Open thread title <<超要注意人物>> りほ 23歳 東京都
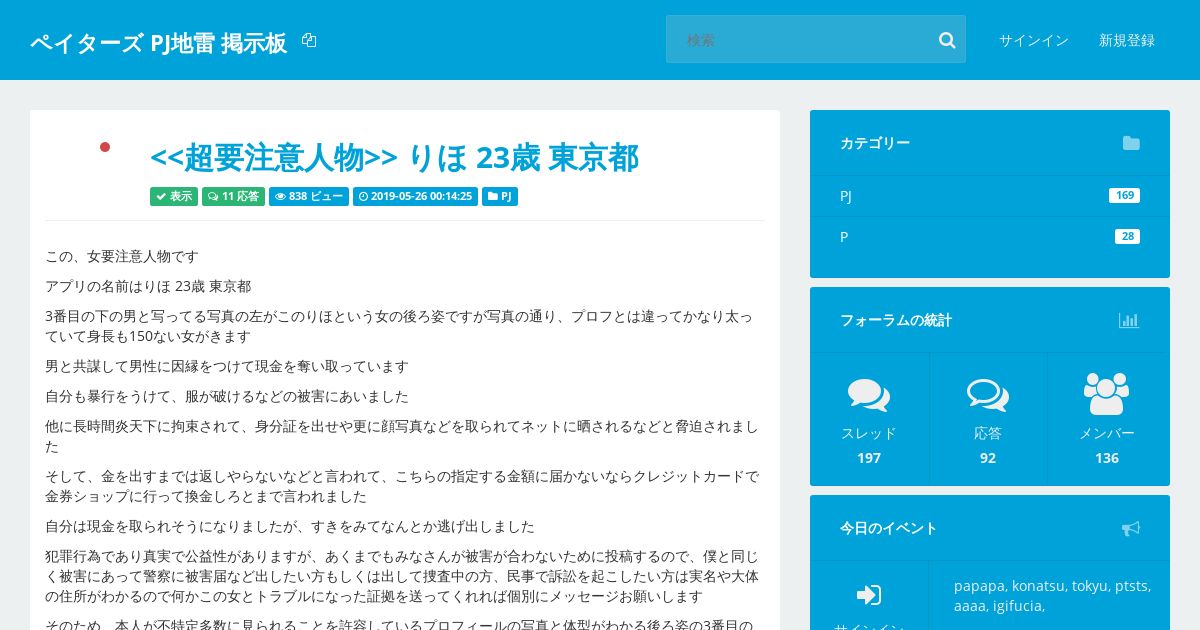The width and height of the screenshot is (1200, 630). click(x=394, y=158)
